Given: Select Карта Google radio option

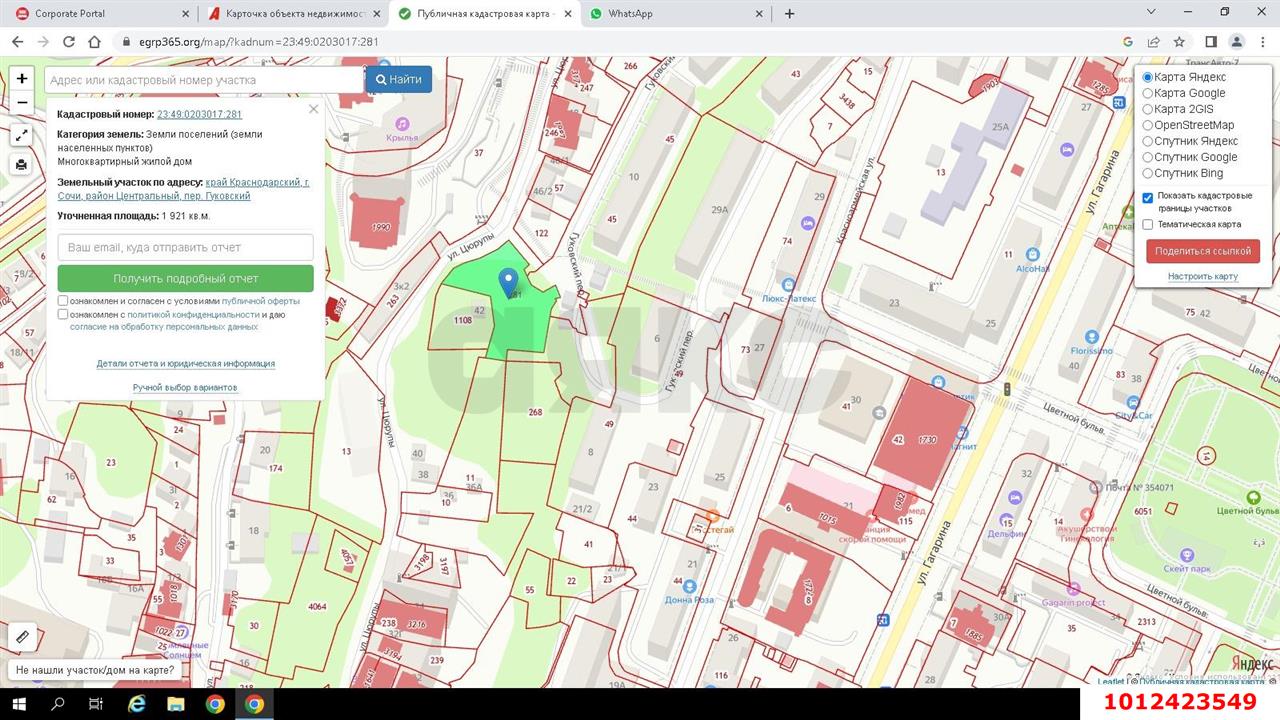Looking at the screenshot, I should [x=1148, y=93].
